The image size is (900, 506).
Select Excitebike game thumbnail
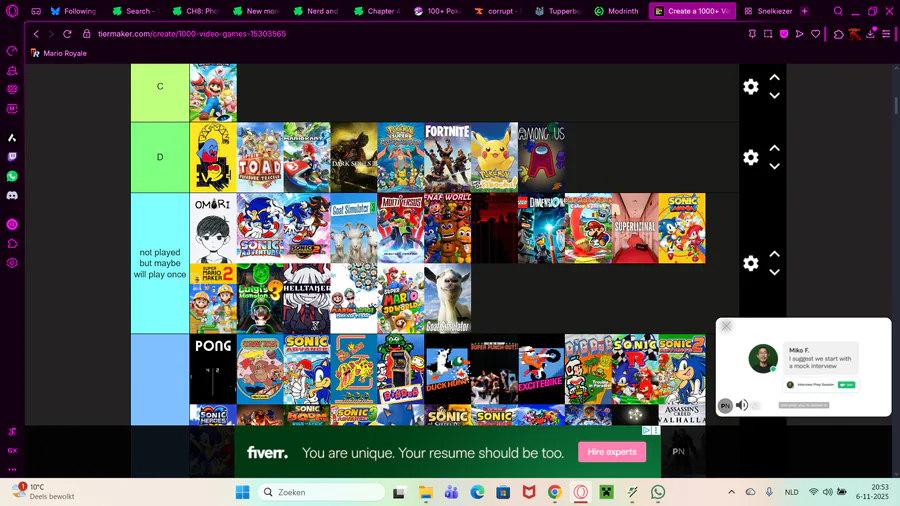[541, 369]
